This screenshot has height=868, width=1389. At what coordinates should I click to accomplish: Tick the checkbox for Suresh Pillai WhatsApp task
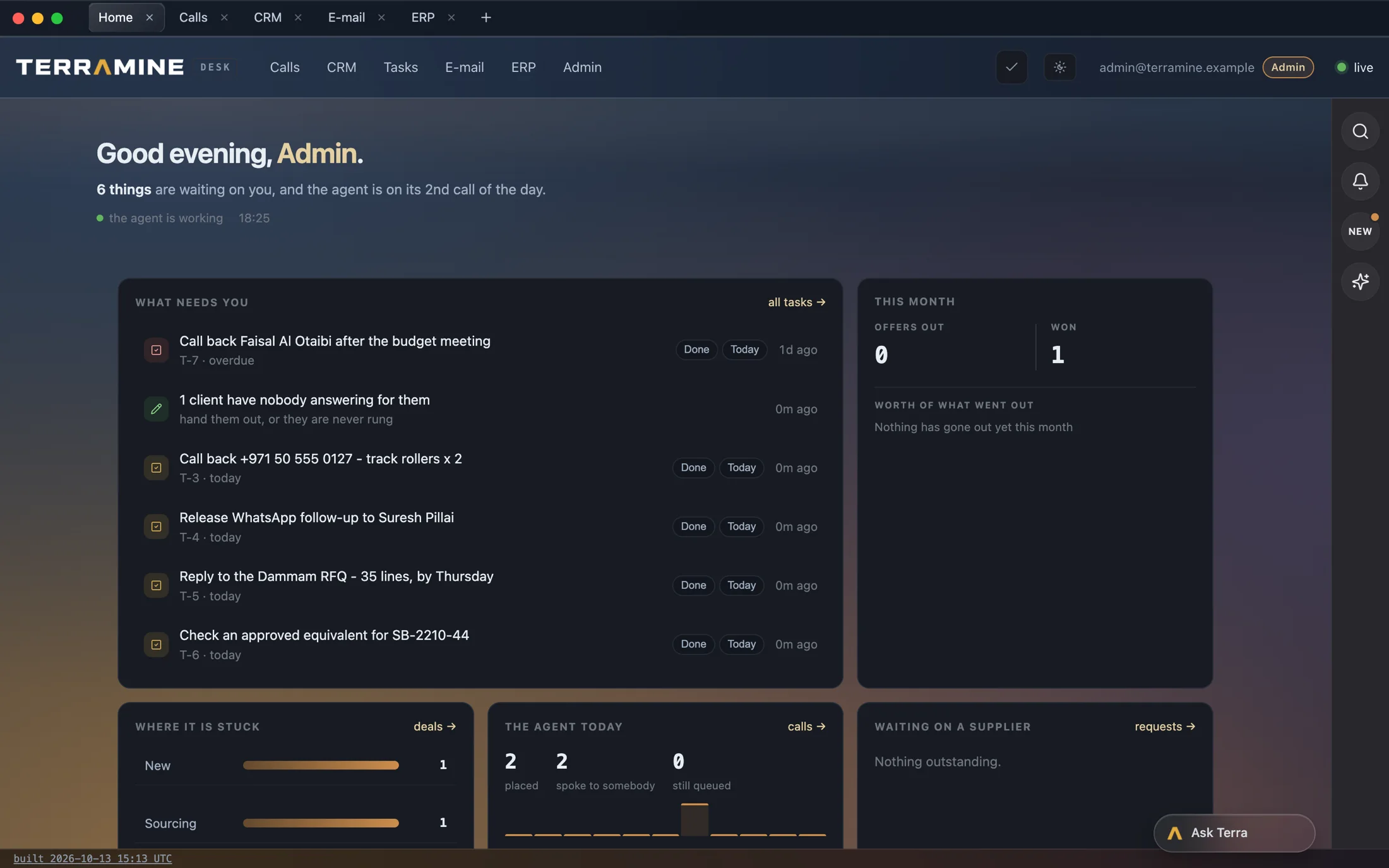pos(156,526)
